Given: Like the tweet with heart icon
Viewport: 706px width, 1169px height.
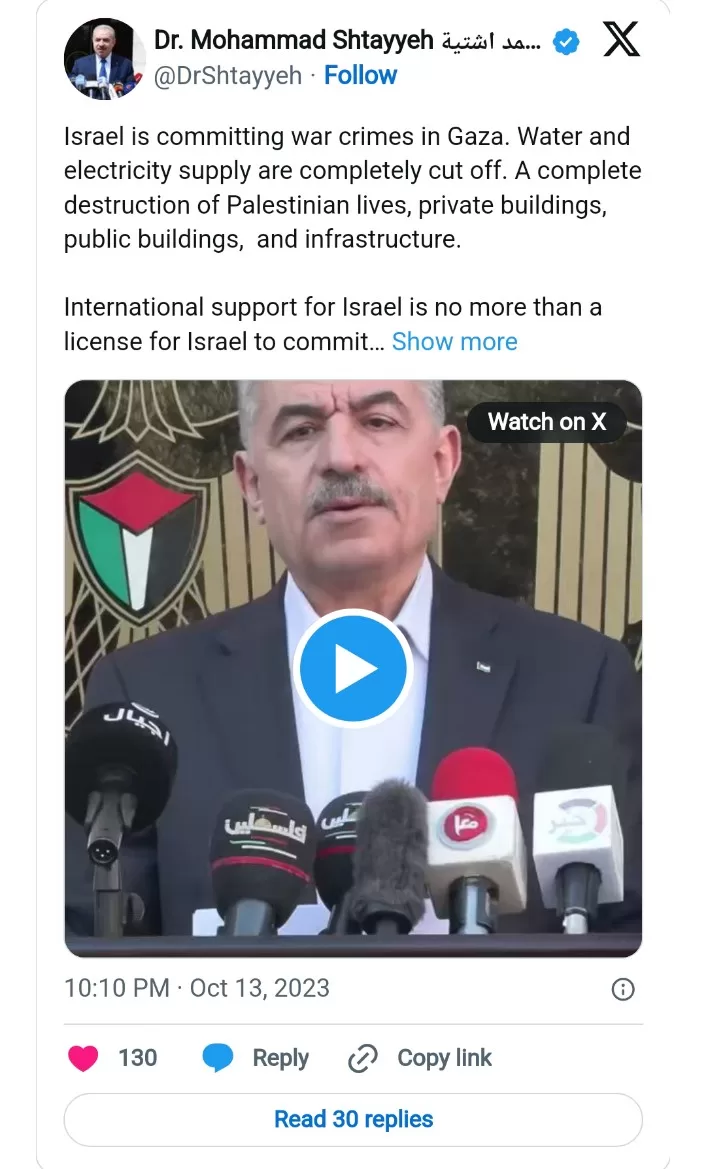Looking at the screenshot, I should [83, 1058].
